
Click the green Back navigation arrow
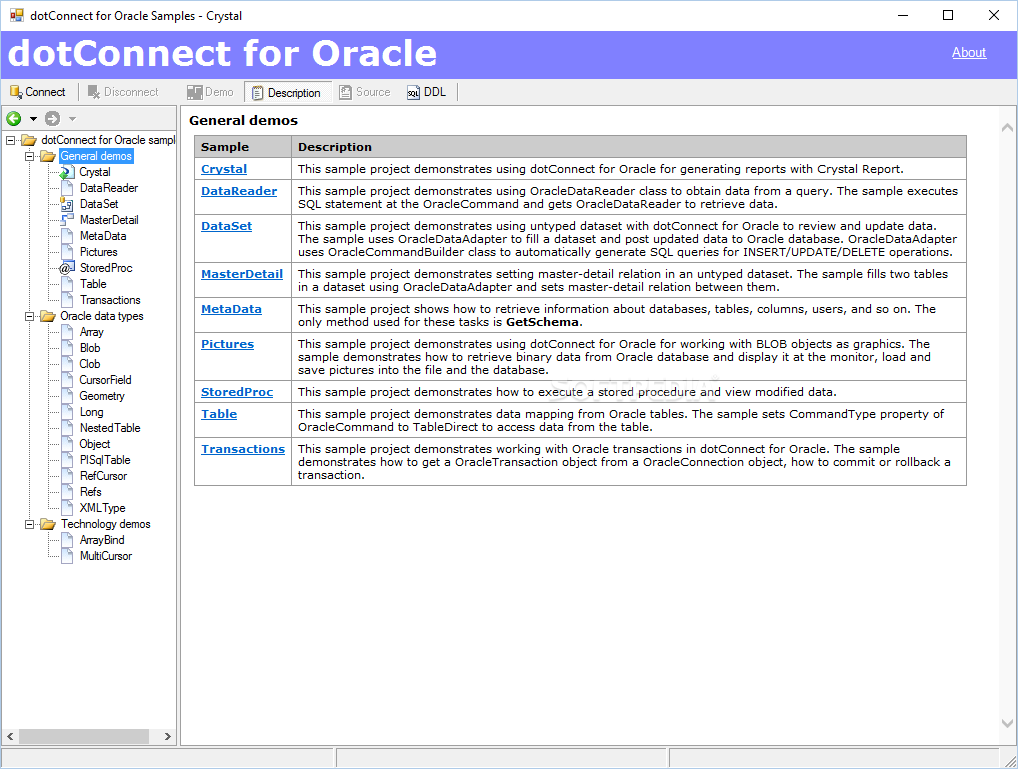point(14,118)
